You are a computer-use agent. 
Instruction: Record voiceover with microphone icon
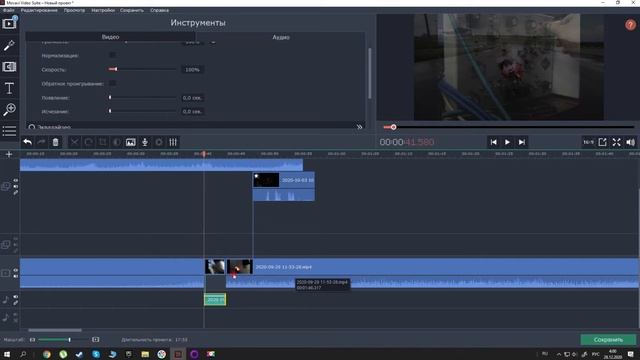pos(145,142)
